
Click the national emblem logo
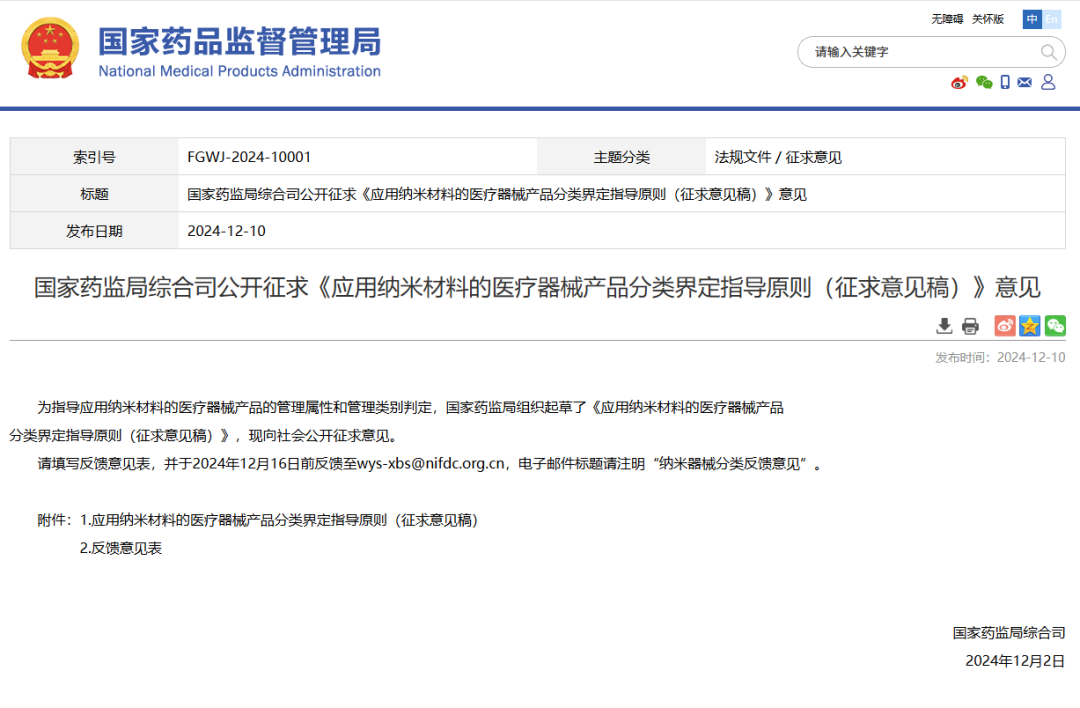(x=50, y=48)
